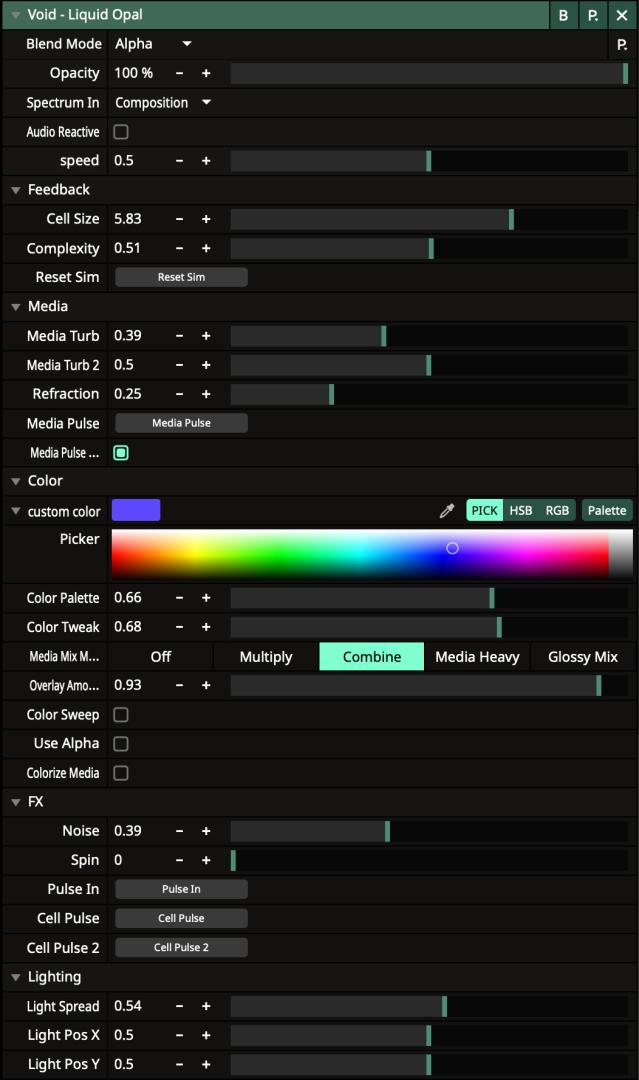
Task: Click the purple custom color swatch
Action: pos(136,510)
